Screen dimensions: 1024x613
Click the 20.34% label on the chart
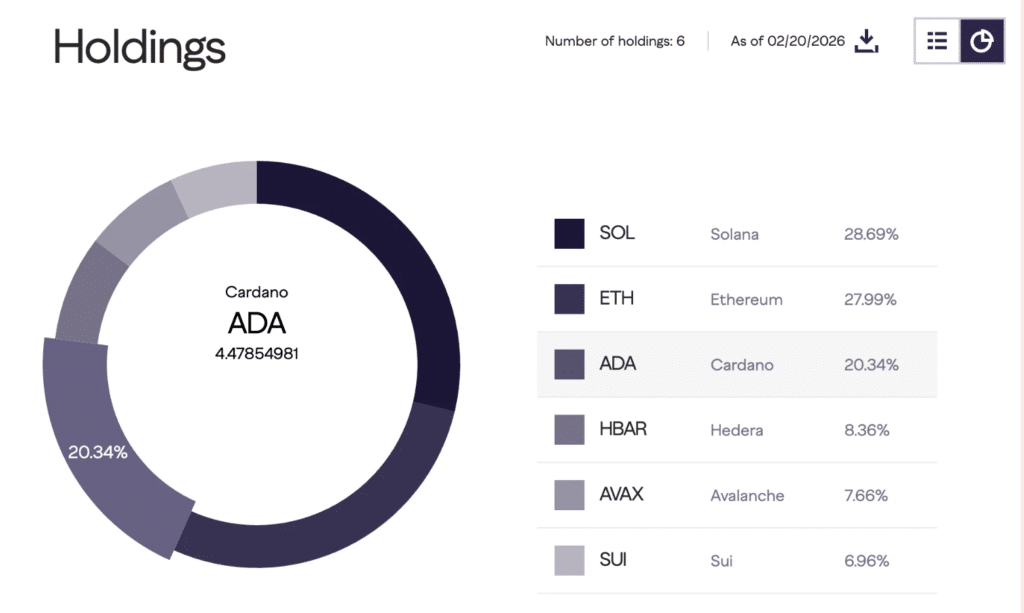click(100, 453)
